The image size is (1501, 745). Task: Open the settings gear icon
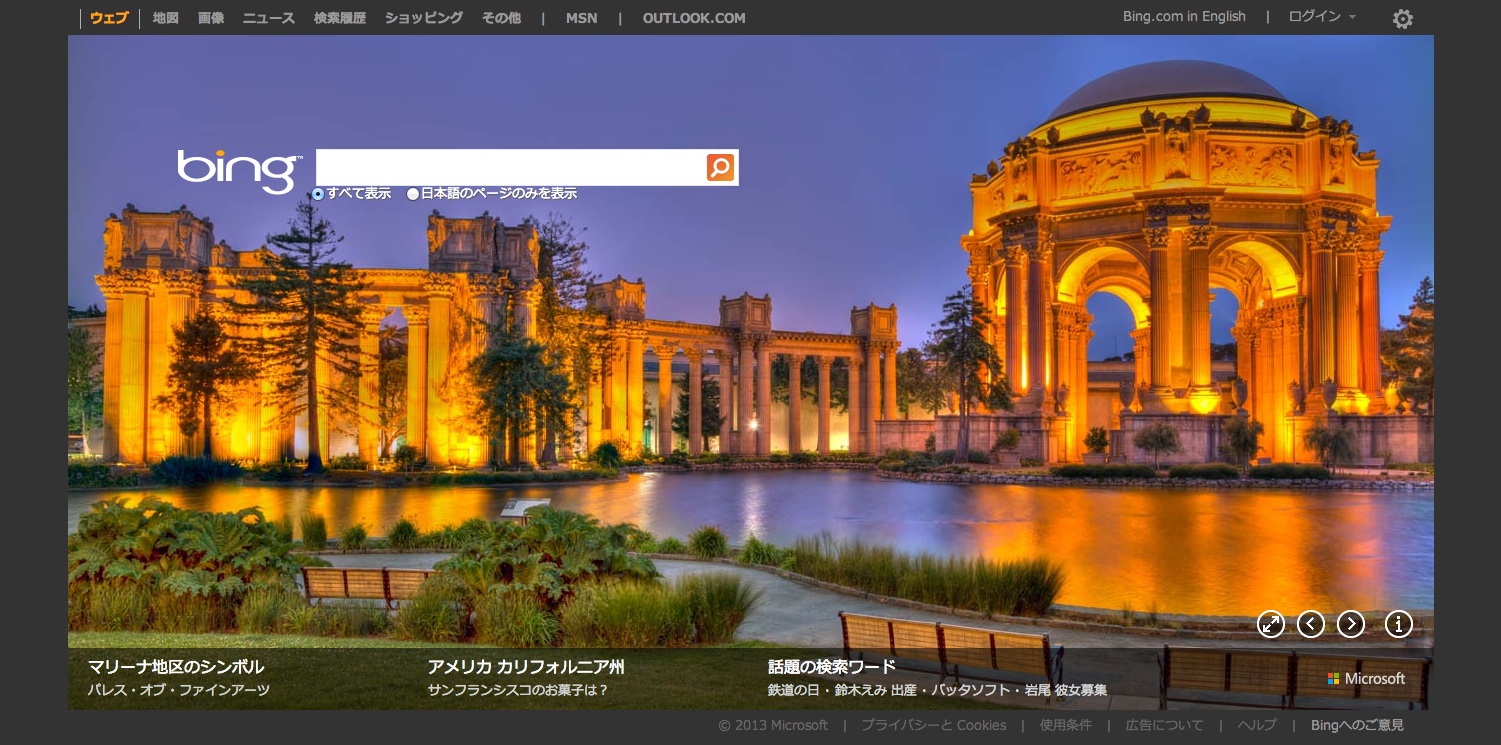point(1402,19)
